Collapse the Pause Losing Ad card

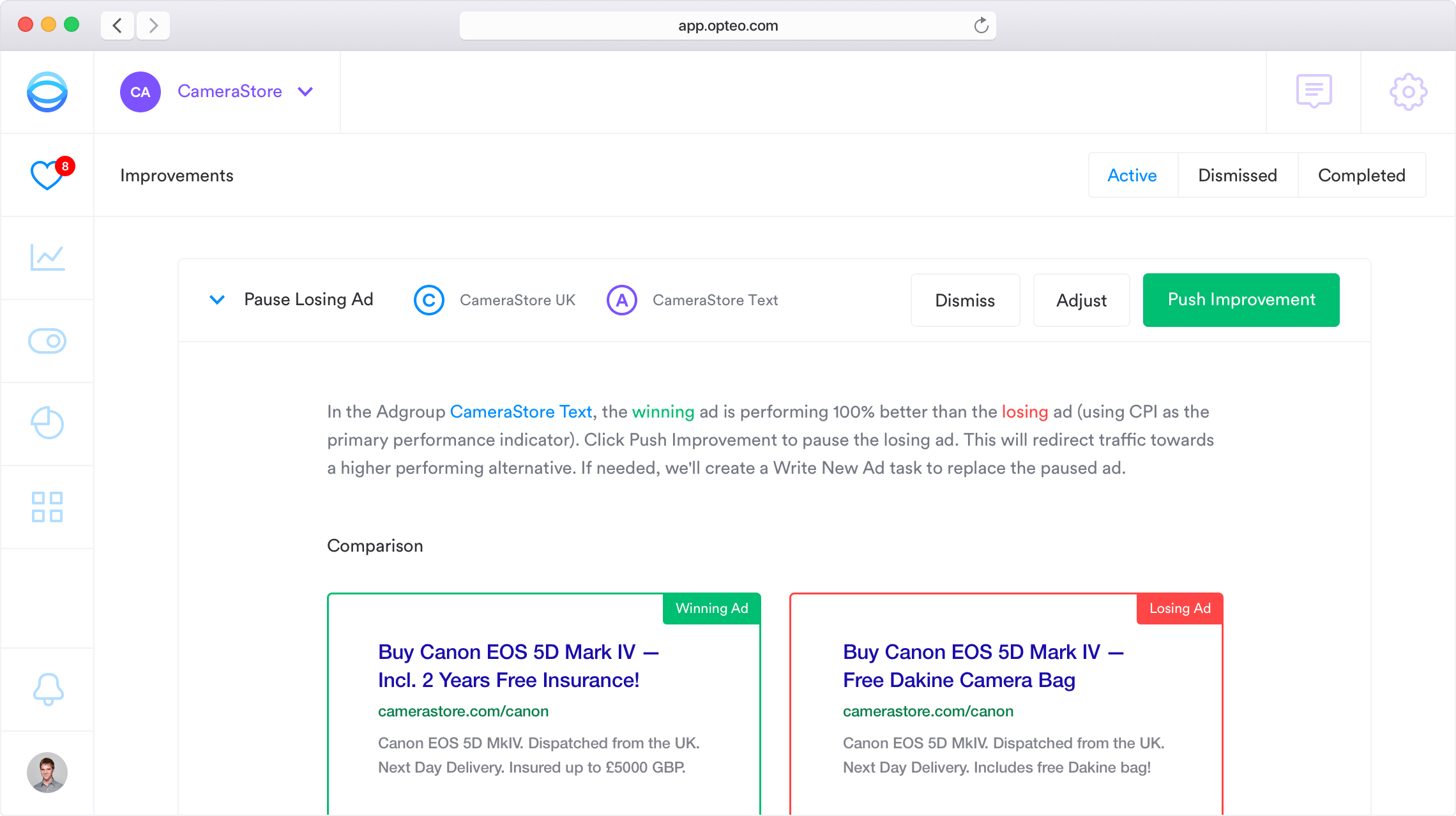[217, 299]
